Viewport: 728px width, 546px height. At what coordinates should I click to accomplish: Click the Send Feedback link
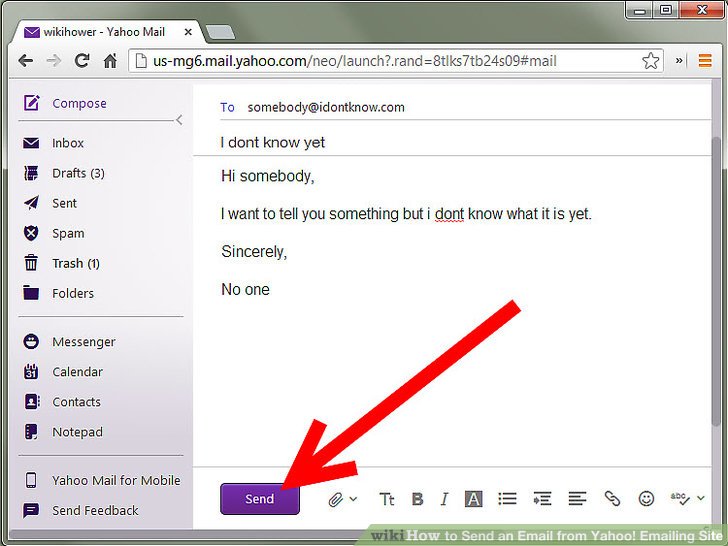click(x=95, y=510)
